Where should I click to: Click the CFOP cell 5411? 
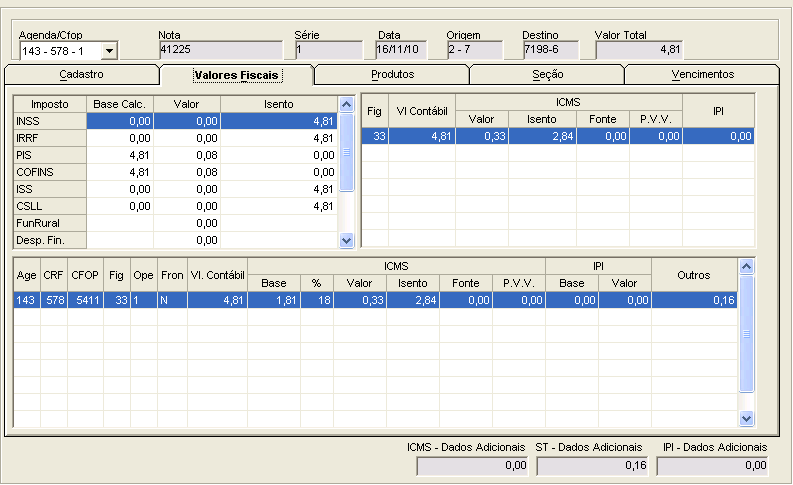coord(85,300)
